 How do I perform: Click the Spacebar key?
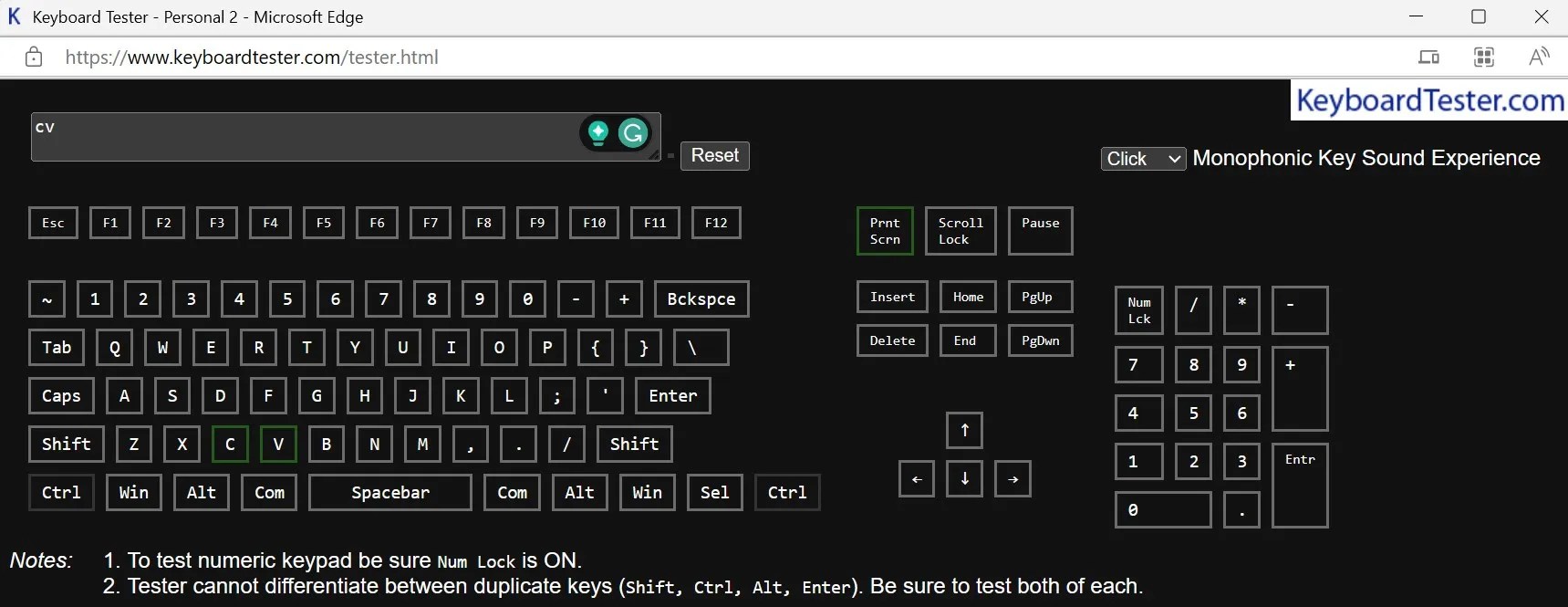click(390, 493)
